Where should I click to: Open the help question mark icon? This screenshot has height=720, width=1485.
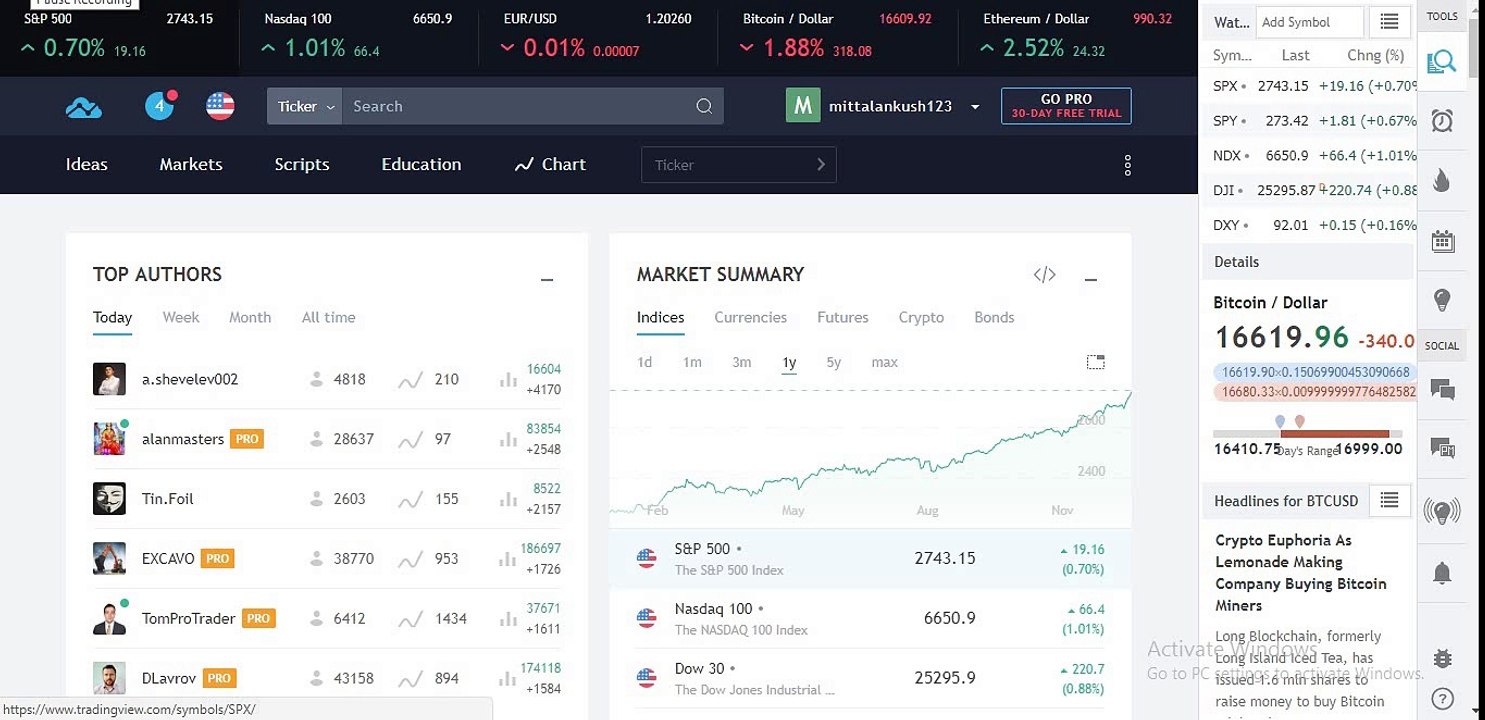coord(1442,699)
